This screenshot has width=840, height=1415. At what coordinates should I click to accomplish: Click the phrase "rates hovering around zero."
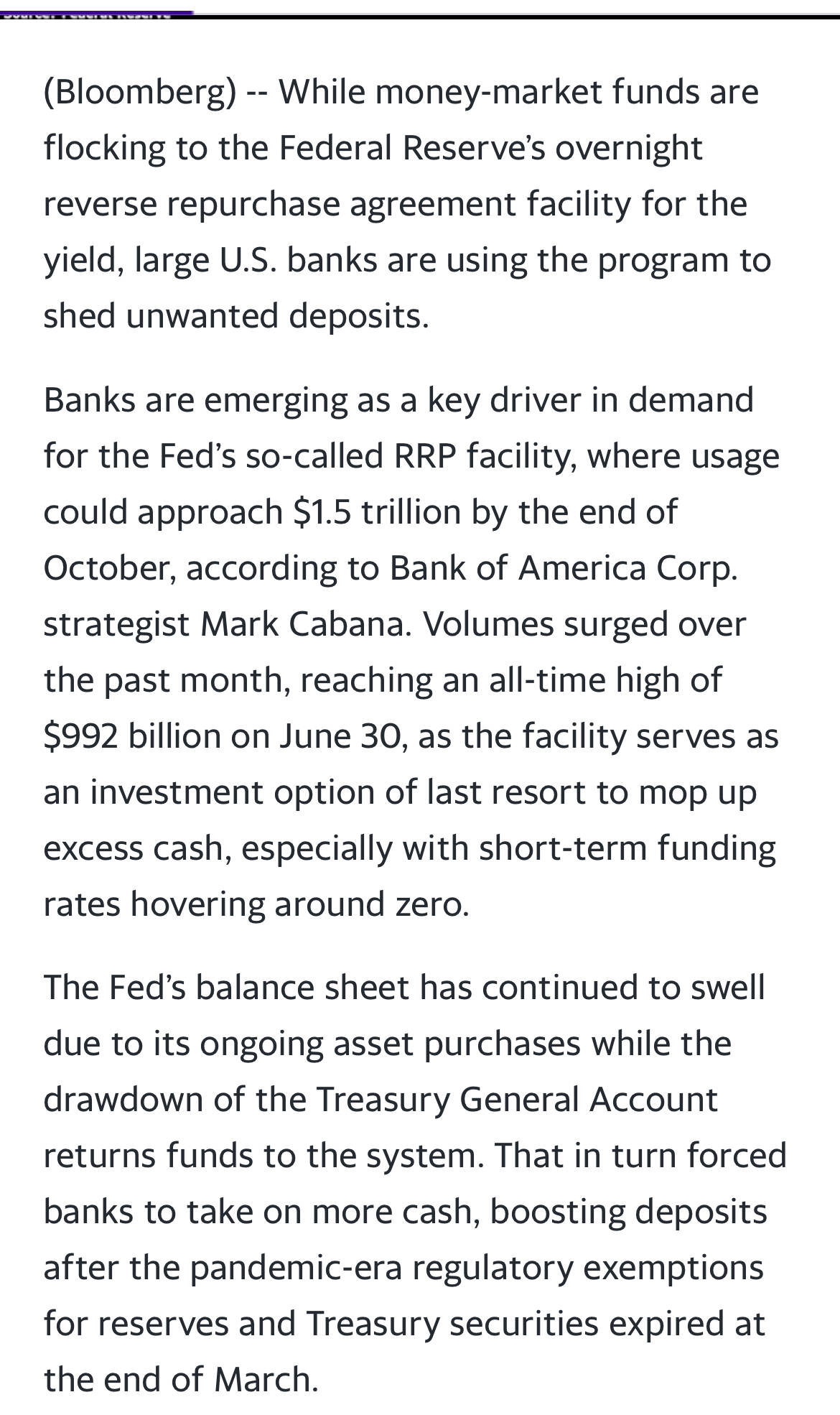click(256, 904)
